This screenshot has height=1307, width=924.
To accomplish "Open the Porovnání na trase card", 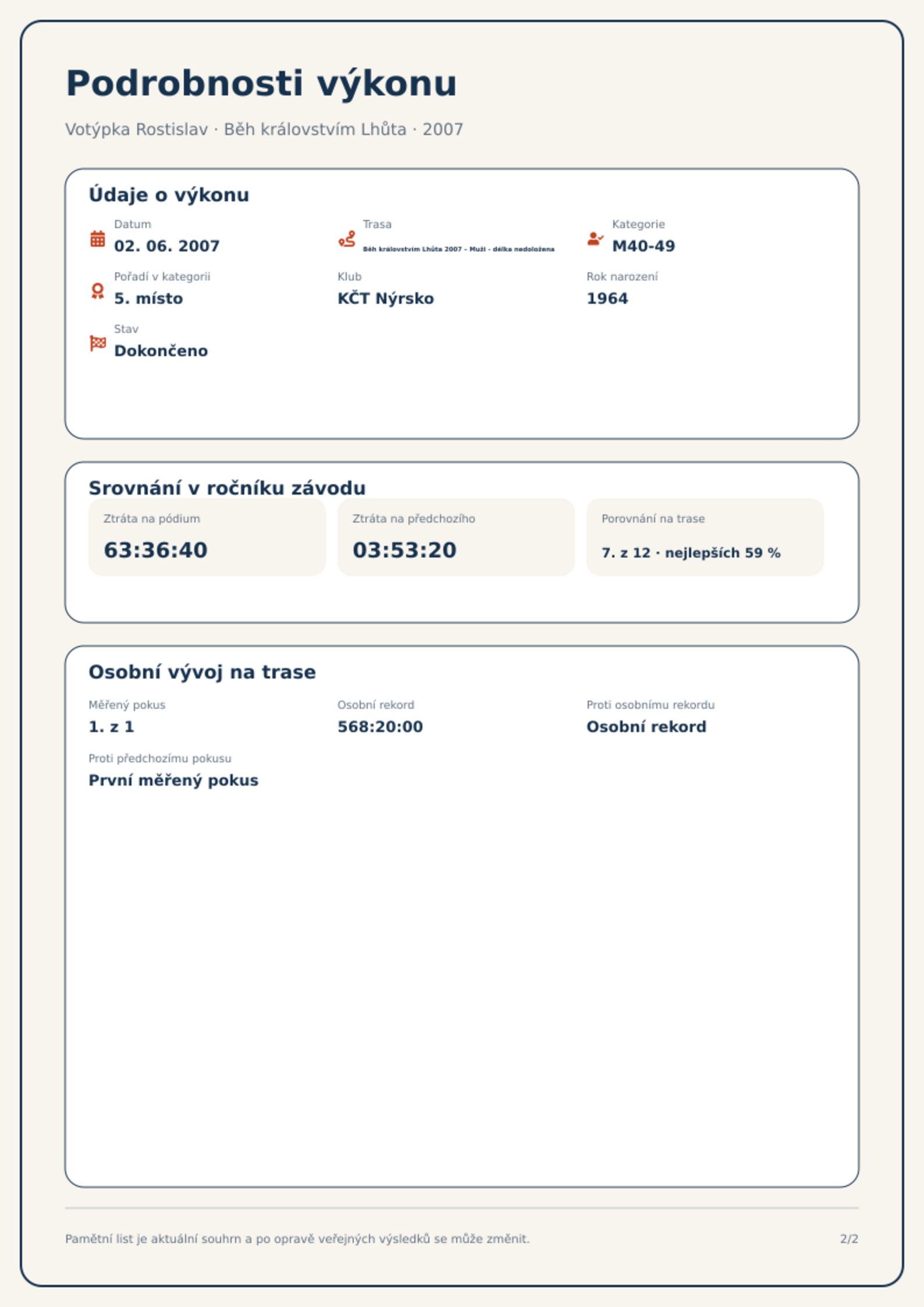I will (705, 537).
